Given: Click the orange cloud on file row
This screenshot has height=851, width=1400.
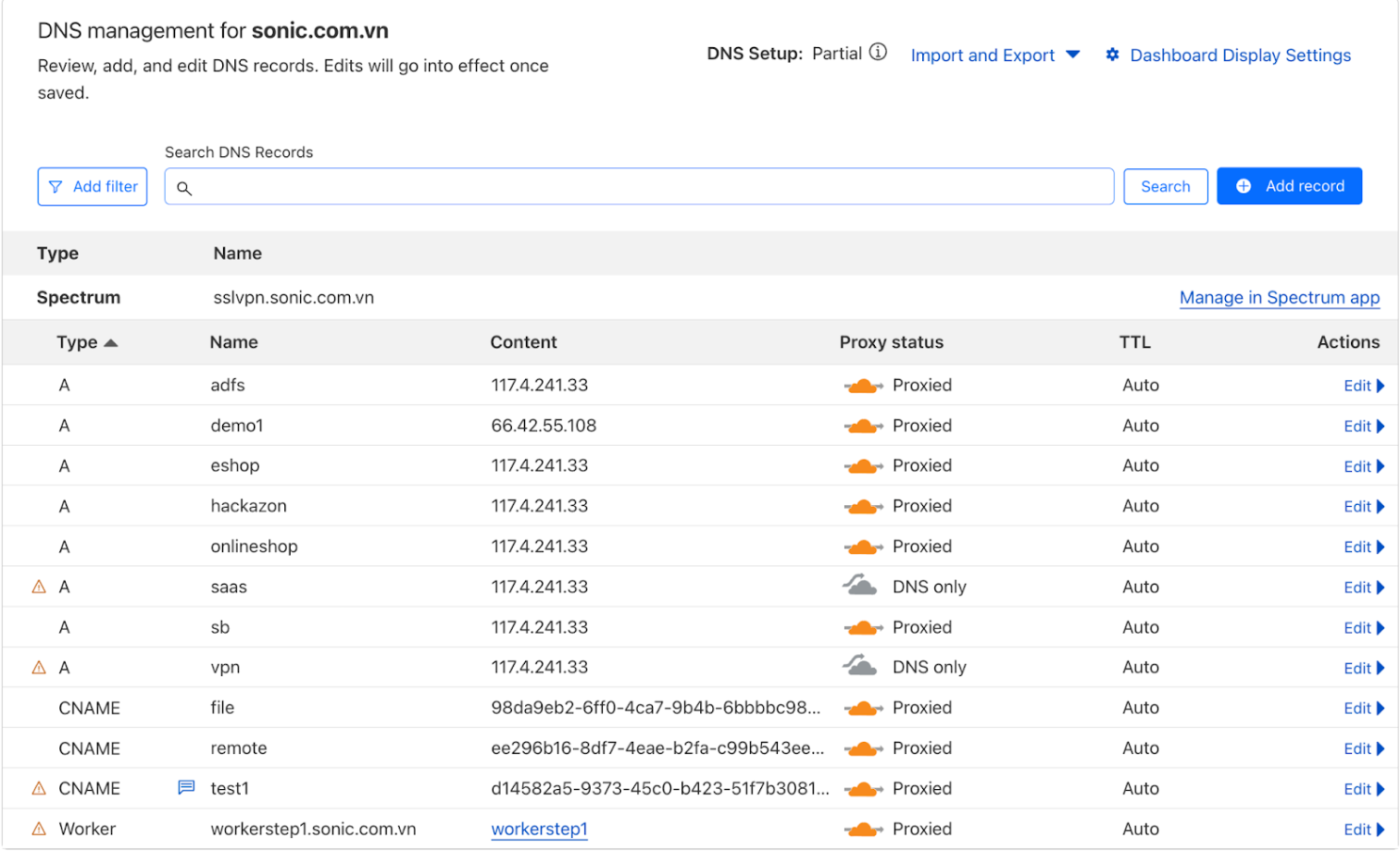Looking at the screenshot, I should (x=863, y=708).
